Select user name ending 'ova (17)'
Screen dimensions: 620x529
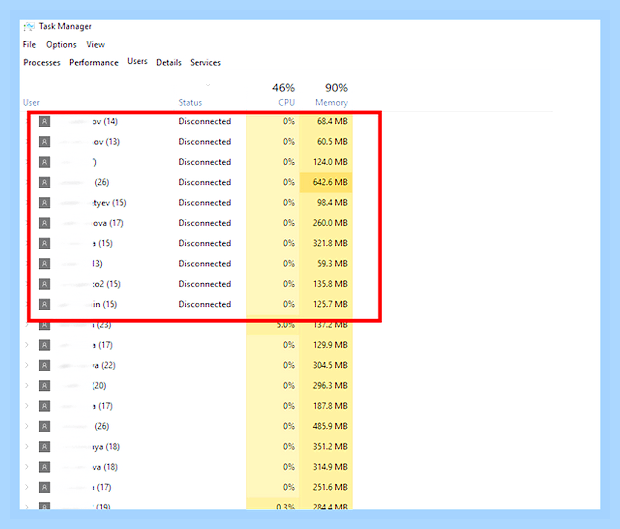[x=108, y=223]
